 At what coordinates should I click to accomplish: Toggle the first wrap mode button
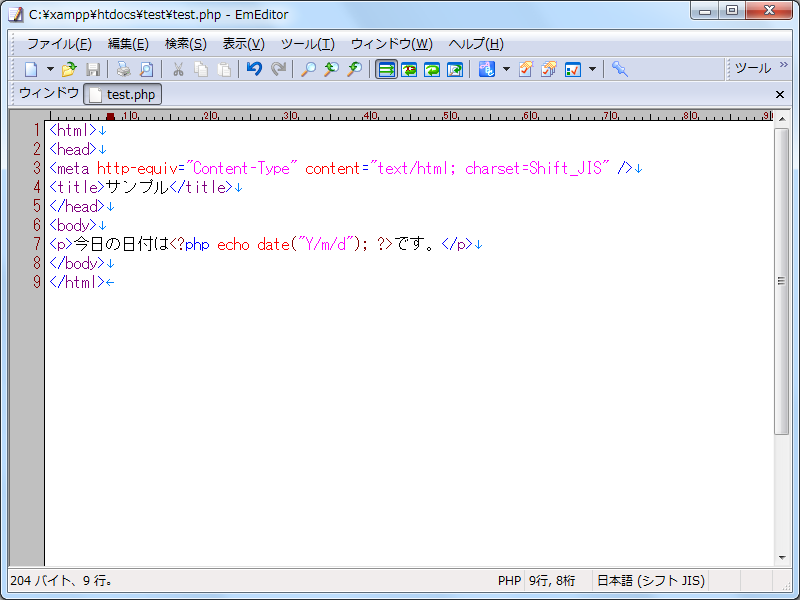tap(386, 69)
